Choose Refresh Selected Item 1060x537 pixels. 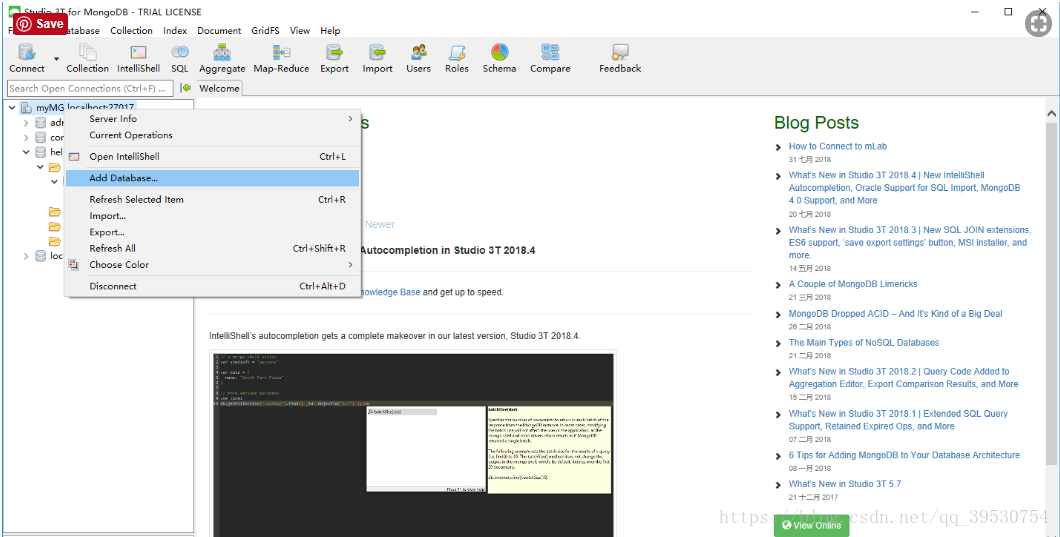tap(212, 200)
